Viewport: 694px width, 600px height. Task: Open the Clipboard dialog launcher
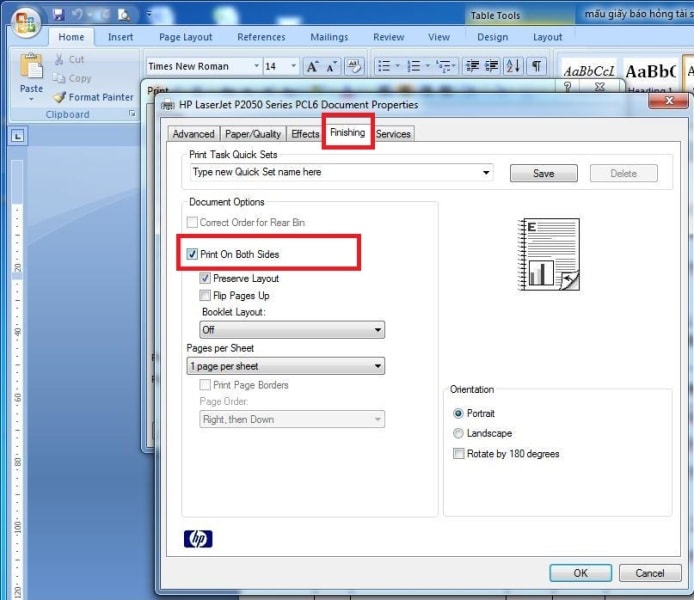click(132, 114)
